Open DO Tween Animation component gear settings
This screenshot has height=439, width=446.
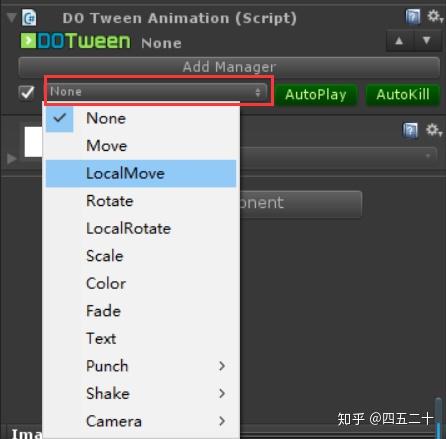coord(435,16)
